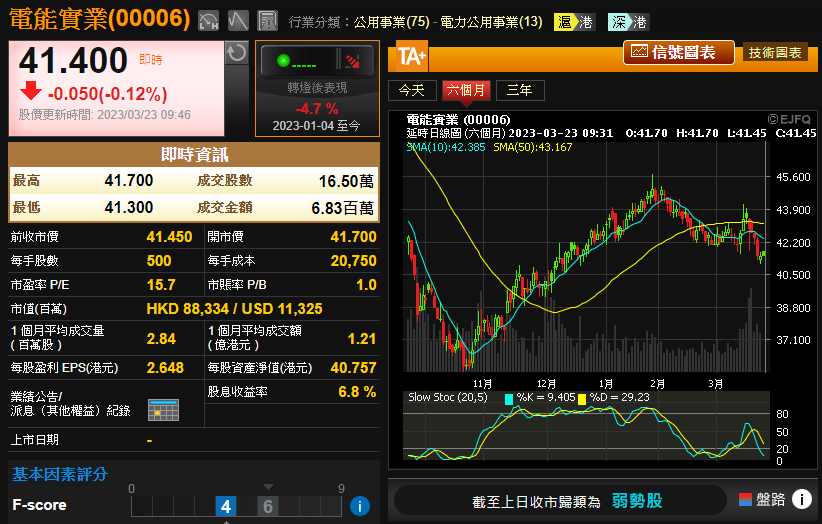Click the SMA(50):43.167 legend label
822x524 pixels.
pos(533,147)
